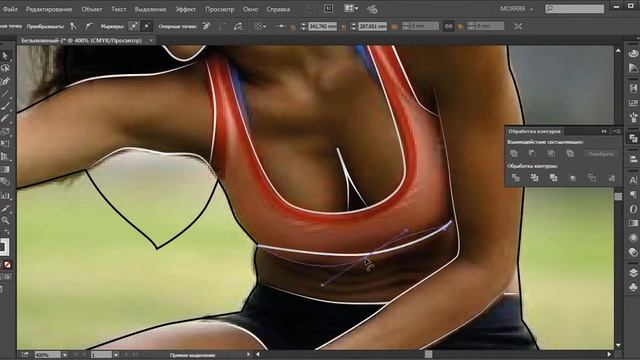Click the vertical scrollbar thumb

point(618,197)
